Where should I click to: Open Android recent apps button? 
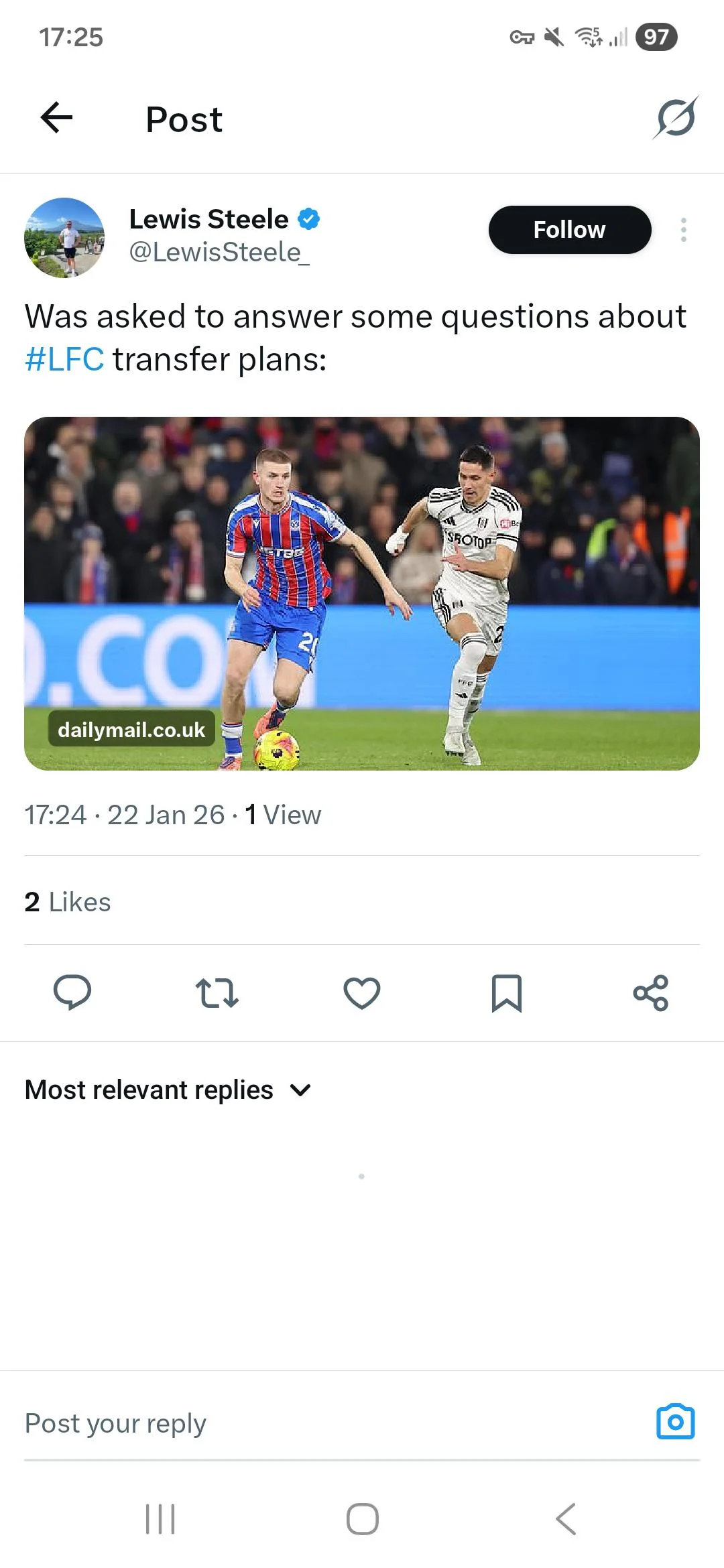tap(160, 1518)
